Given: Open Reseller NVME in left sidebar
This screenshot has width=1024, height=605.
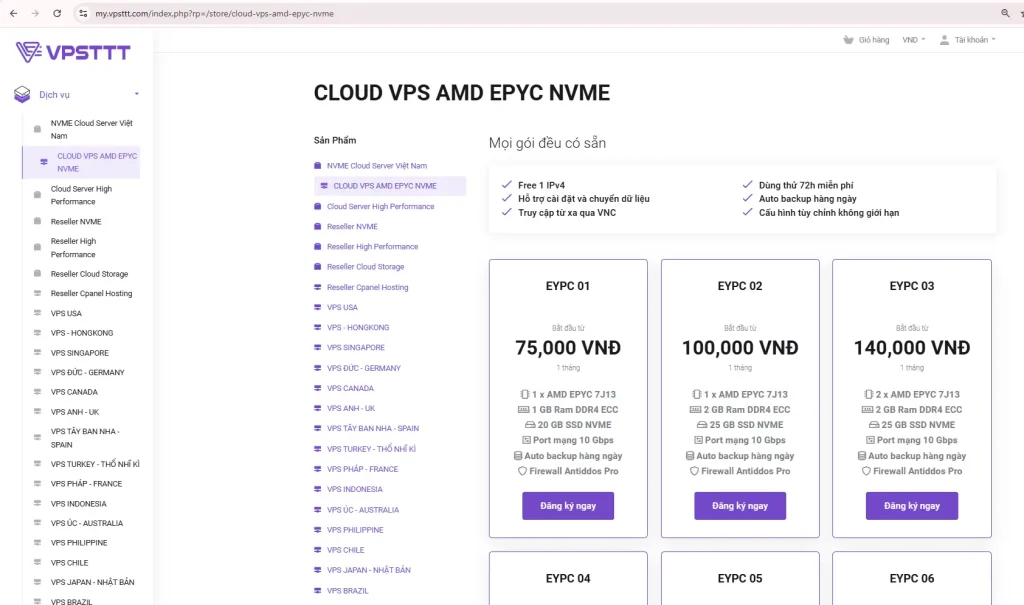Looking at the screenshot, I should (76, 221).
